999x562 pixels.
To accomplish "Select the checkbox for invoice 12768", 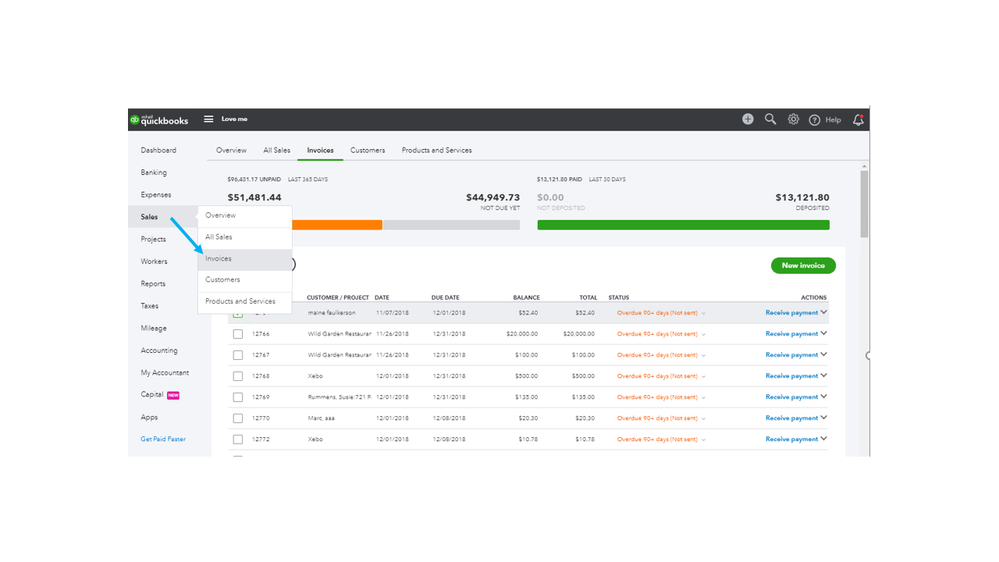I will [x=238, y=376].
